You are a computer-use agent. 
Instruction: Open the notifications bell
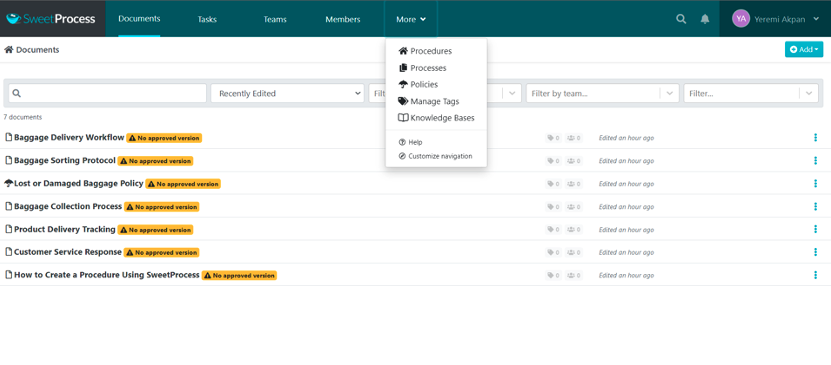click(x=705, y=19)
